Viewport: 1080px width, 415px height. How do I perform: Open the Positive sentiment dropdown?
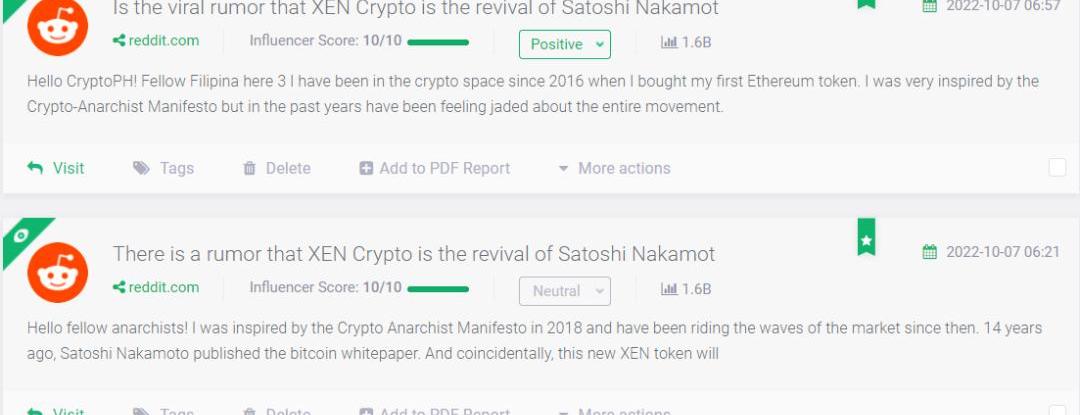tap(565, 44)
